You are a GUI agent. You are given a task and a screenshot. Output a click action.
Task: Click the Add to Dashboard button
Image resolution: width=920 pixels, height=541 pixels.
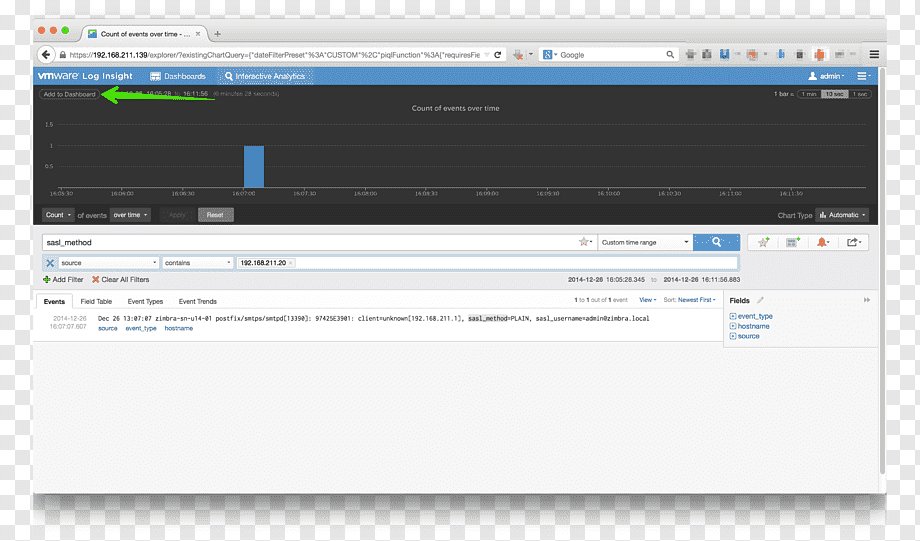[x=69, y=94]
